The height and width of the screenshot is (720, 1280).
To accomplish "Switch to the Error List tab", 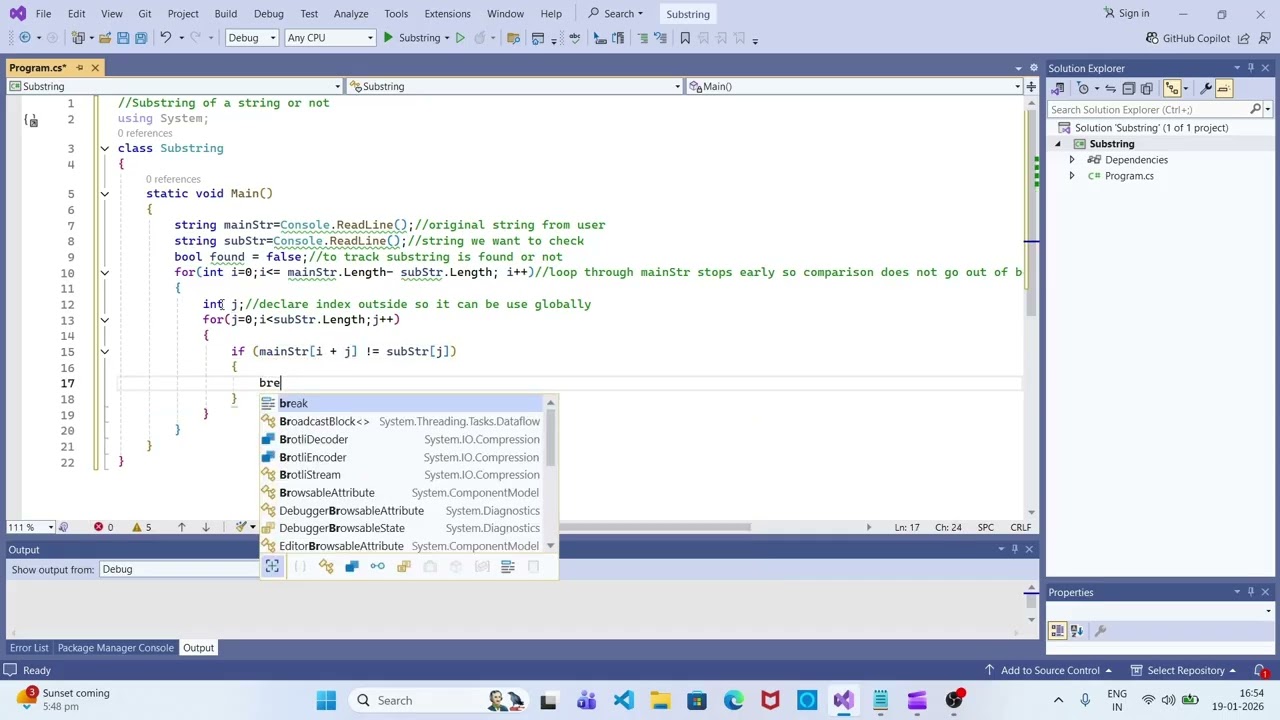I will [x=29, y=648].
